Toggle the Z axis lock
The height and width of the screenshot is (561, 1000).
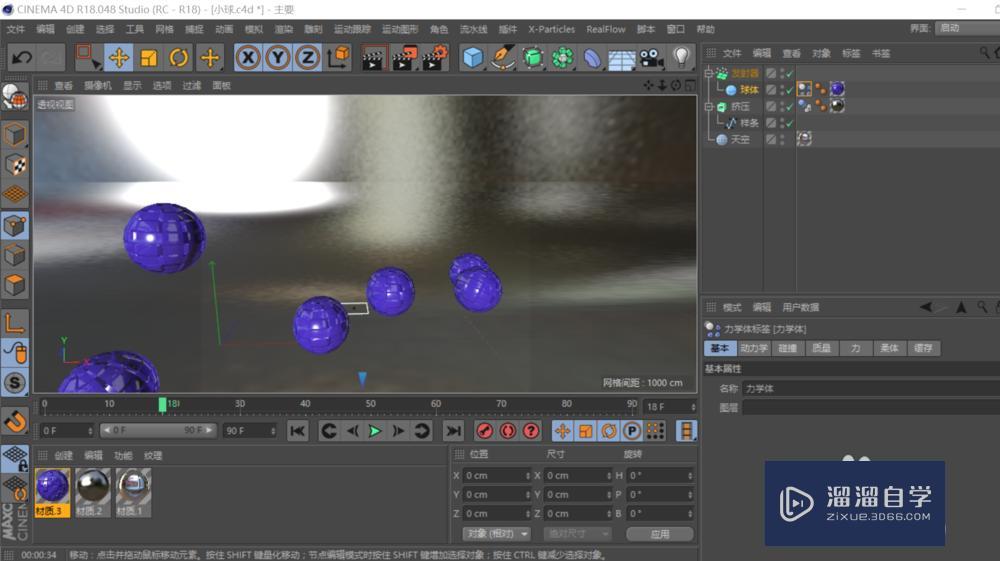307,58
